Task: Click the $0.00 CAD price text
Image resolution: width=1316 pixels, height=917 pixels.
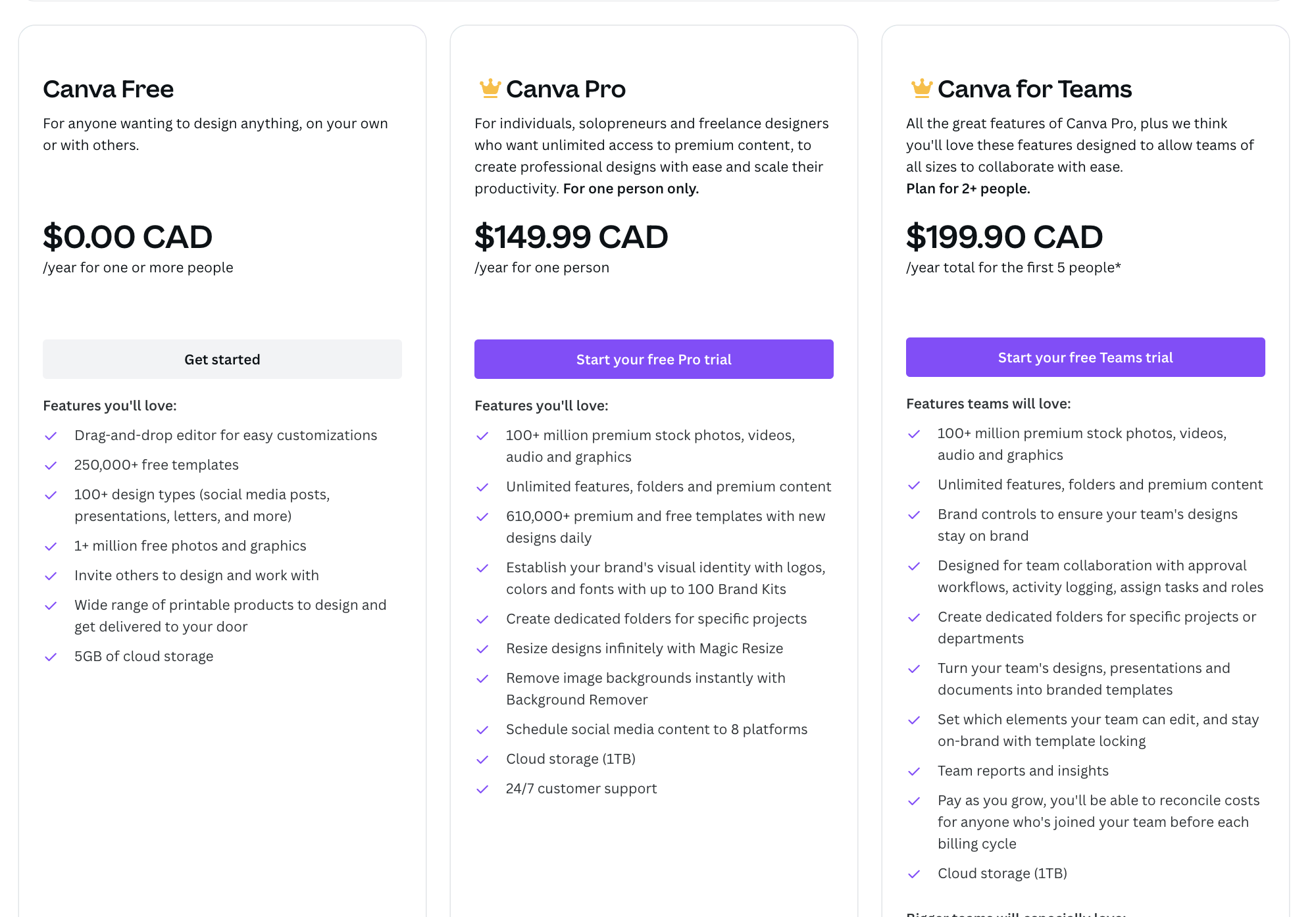Action: tap(128, 237)
